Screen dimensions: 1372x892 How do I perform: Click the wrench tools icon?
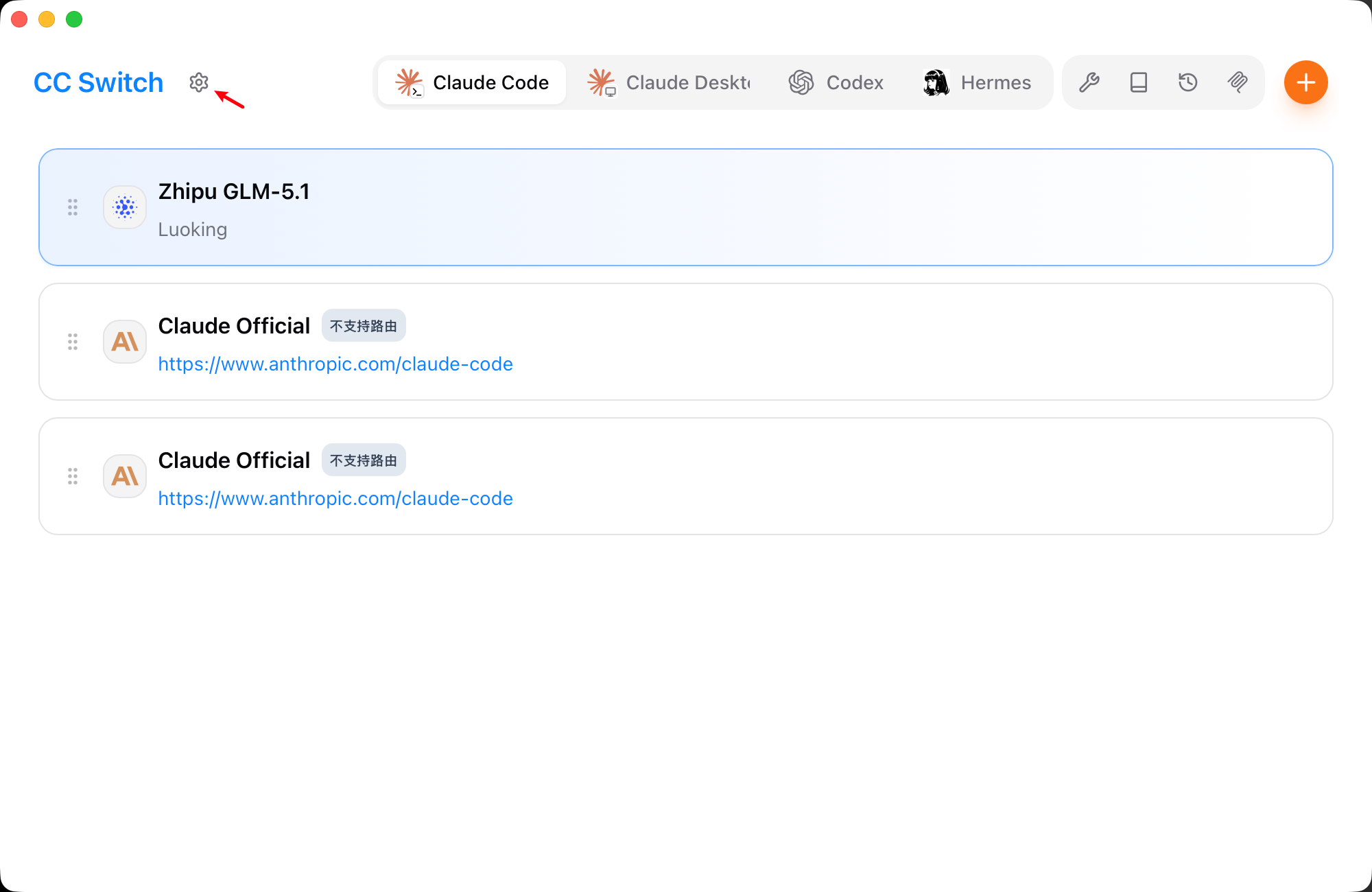pos(1089,82)
